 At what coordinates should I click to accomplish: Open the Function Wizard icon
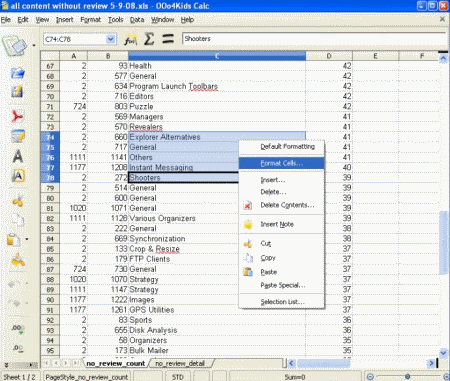pos(130,39)
